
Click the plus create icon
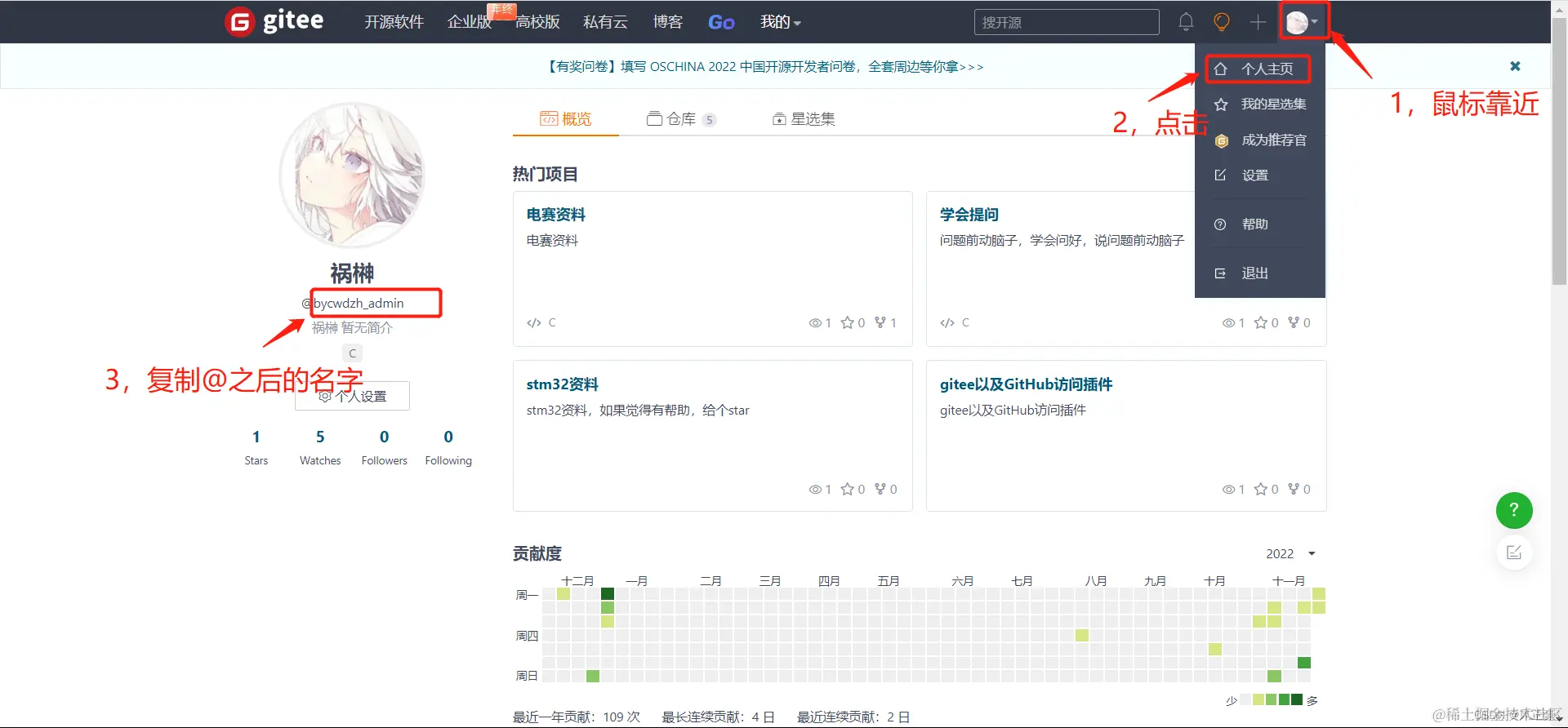tap(1258, 22)
